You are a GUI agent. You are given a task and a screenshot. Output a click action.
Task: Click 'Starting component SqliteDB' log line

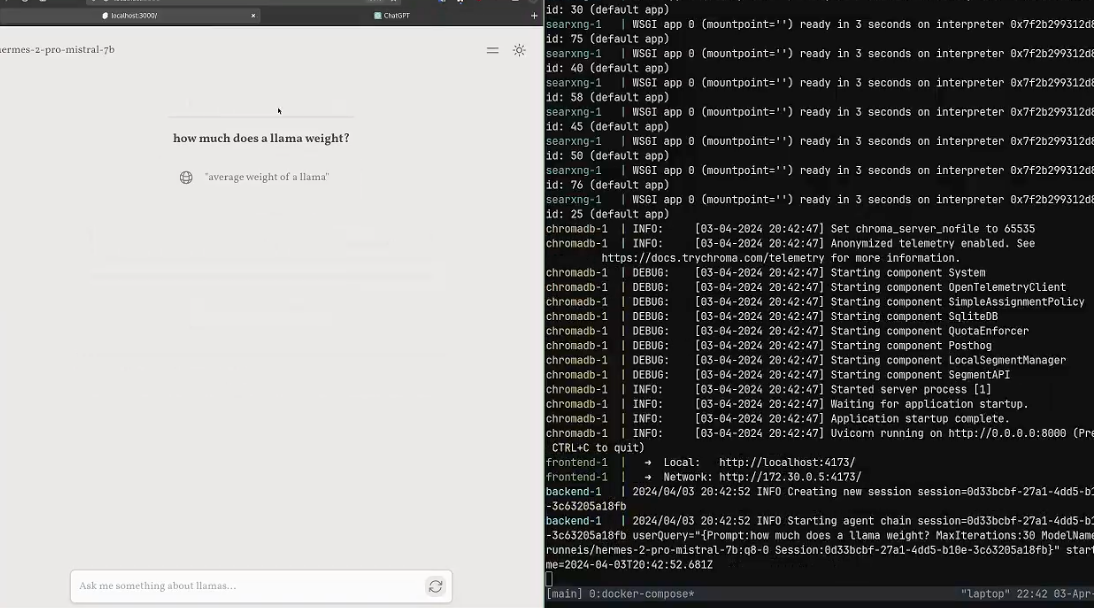point(772,317)
